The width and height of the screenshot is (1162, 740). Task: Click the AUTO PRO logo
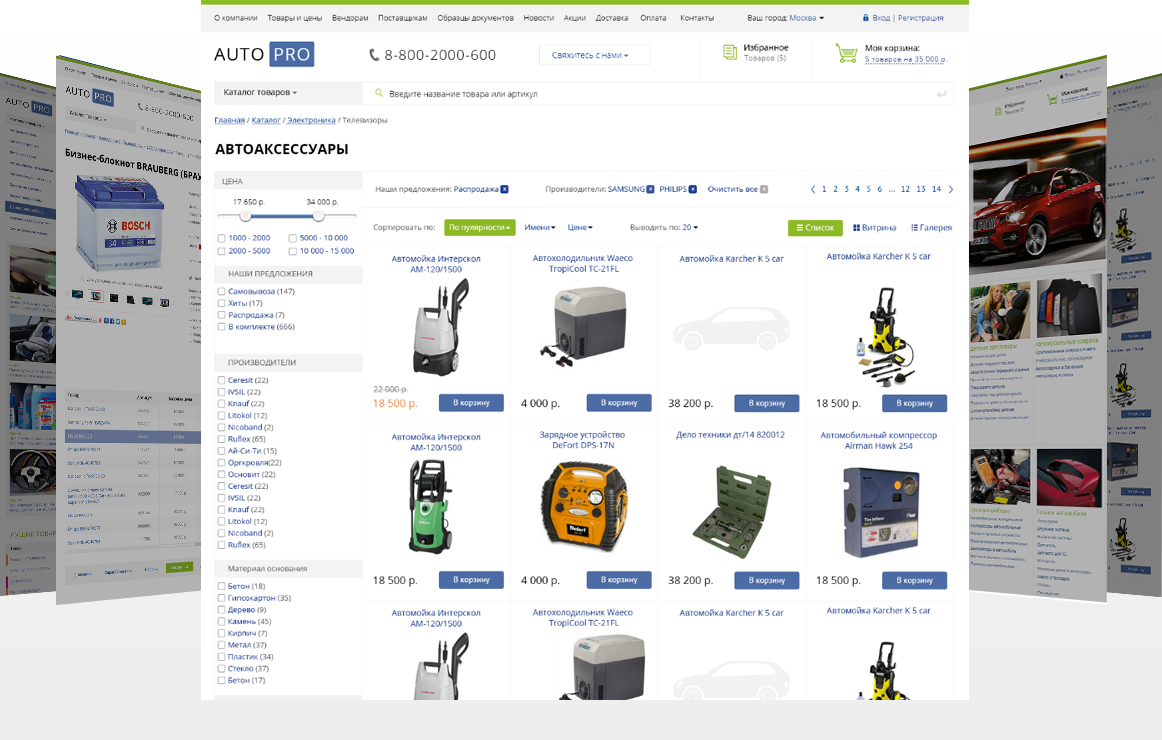tap(264, 55)
